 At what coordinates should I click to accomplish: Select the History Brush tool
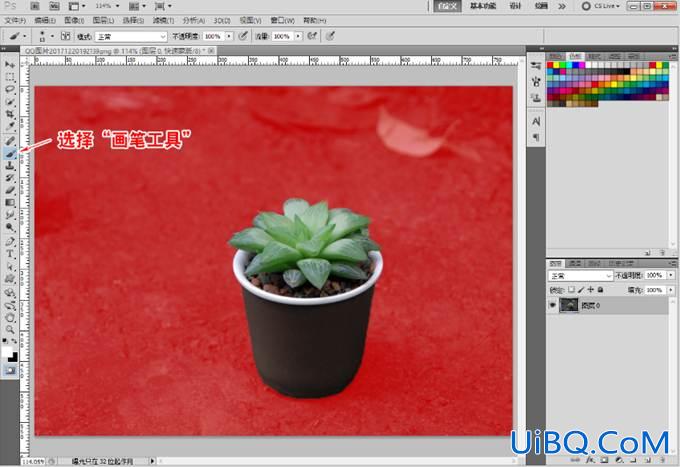pos(10,178)
